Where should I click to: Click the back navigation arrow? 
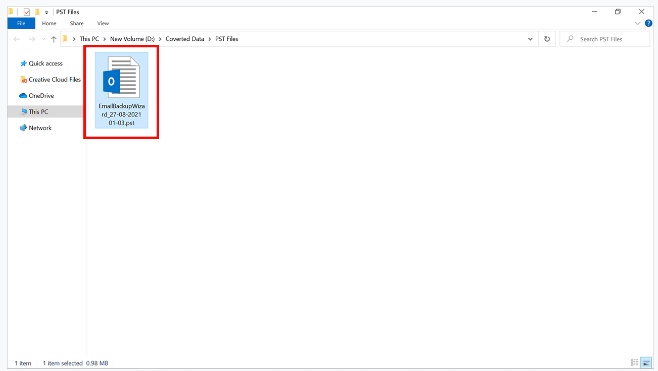tap(17, 39)
